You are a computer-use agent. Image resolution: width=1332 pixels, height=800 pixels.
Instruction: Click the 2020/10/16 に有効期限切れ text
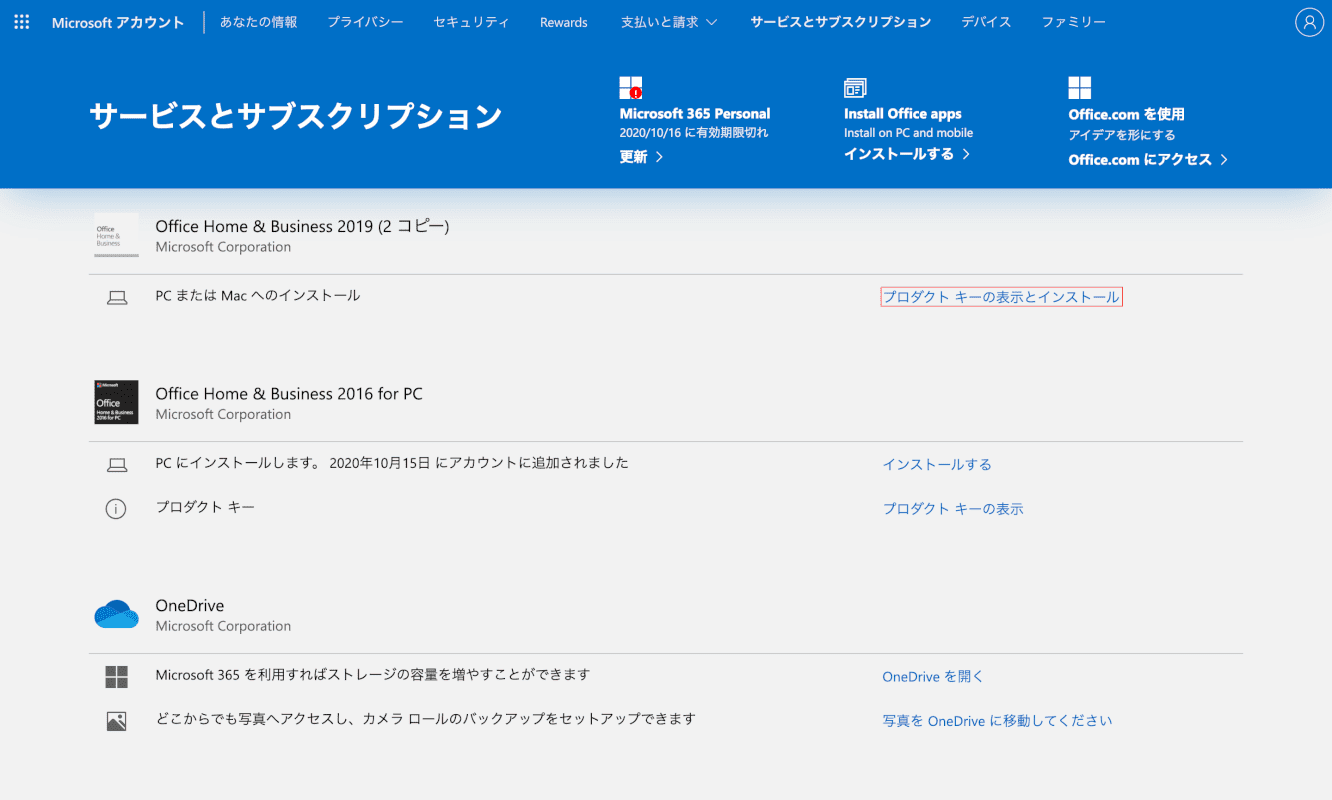point(694,133)
